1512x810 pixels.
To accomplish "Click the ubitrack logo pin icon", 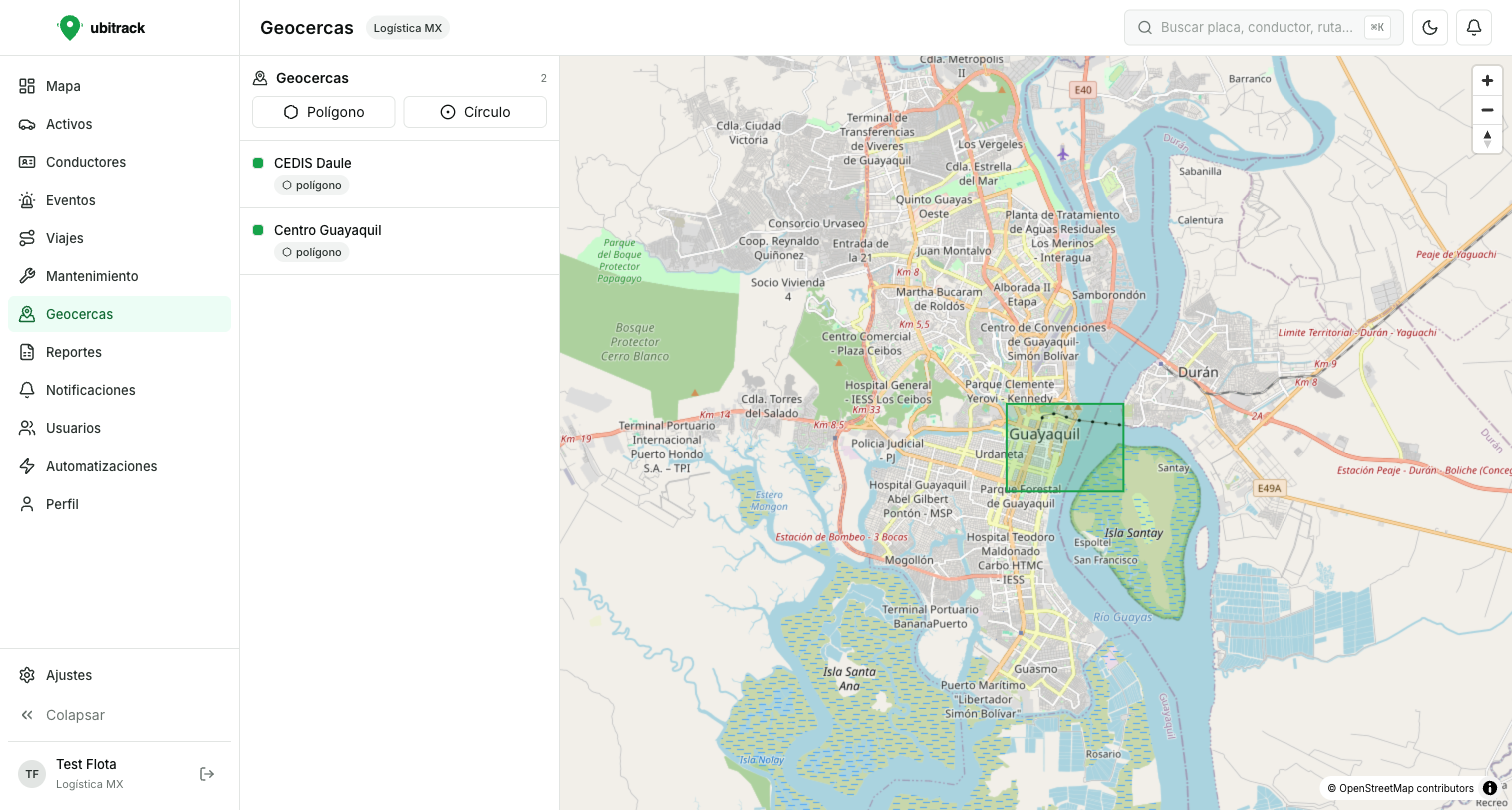I will pos(69,28).
